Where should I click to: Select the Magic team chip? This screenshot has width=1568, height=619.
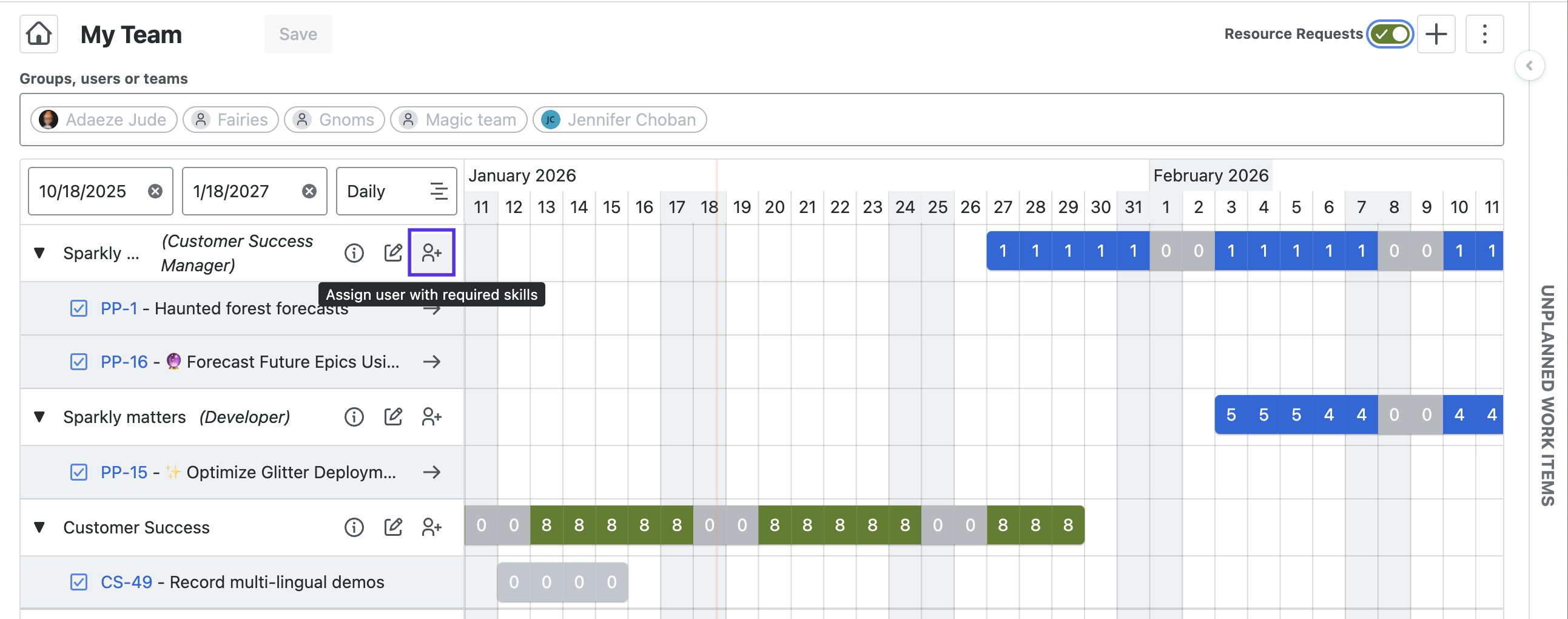pos(459,120)
